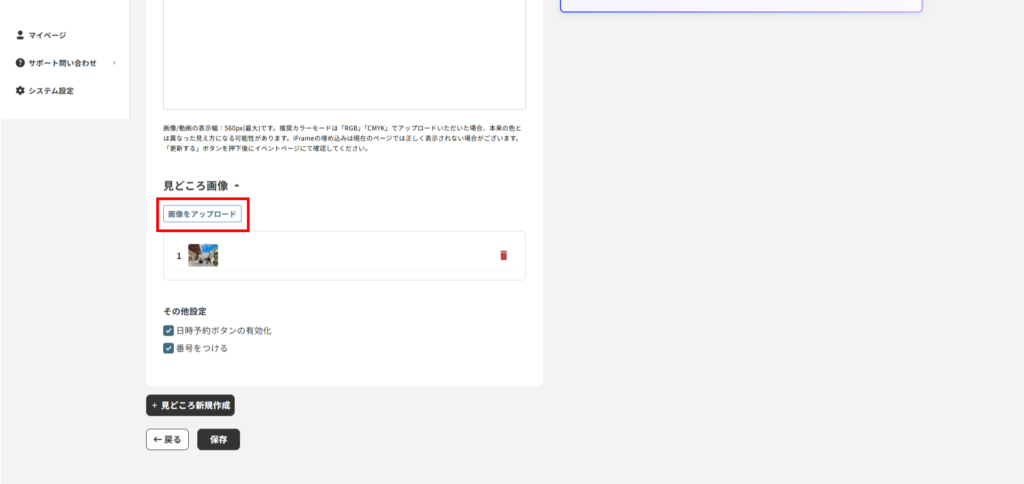
Task: Collapse the 見どころ画像 section caret
Action: [237, 186]
